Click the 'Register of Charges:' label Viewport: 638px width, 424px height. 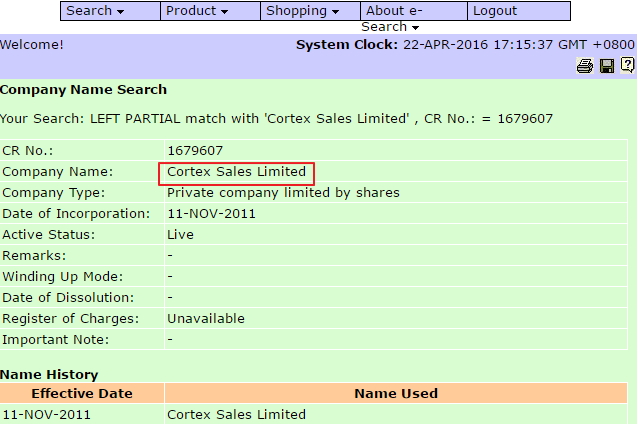70,319
